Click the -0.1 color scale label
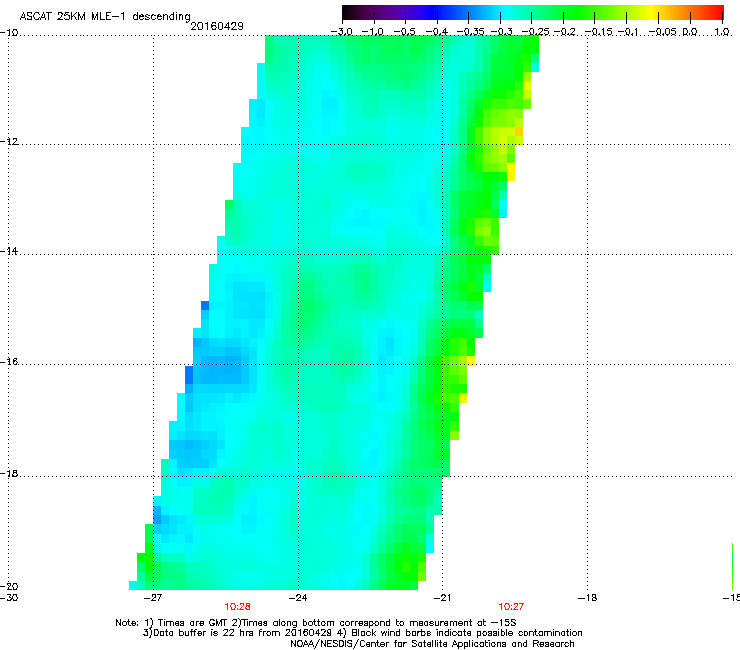The width and height of the screenshot is (740, 650). [x=628, y=32]
